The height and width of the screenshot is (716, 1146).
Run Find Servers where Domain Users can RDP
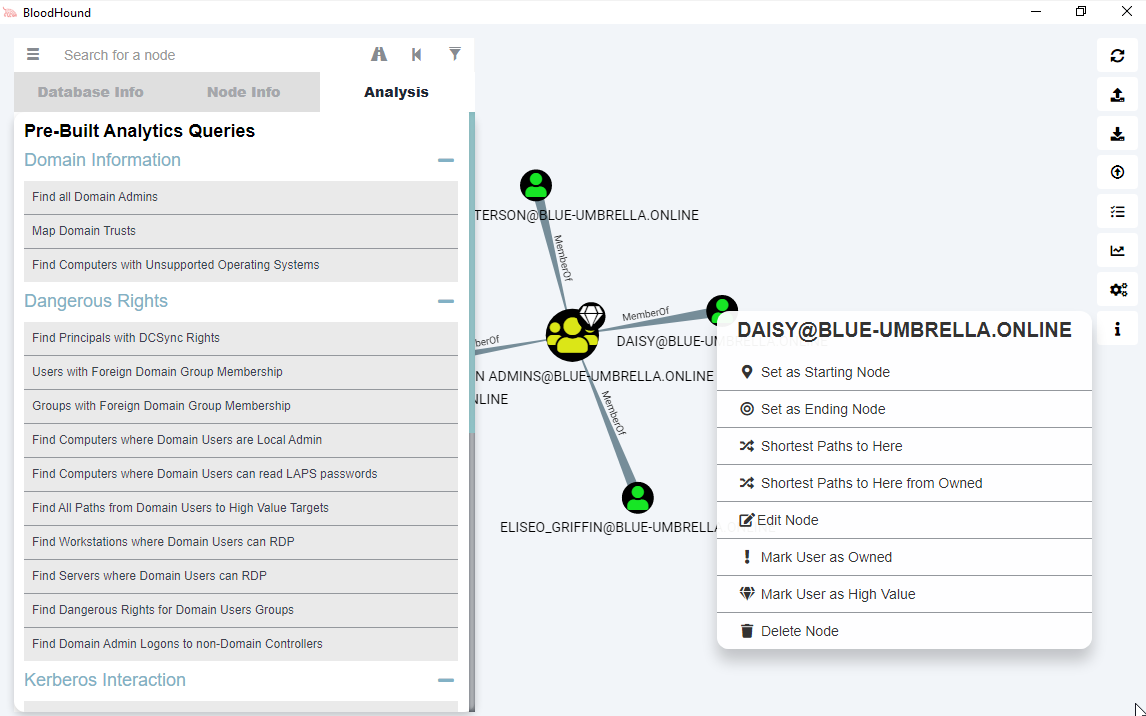[241, 576]
